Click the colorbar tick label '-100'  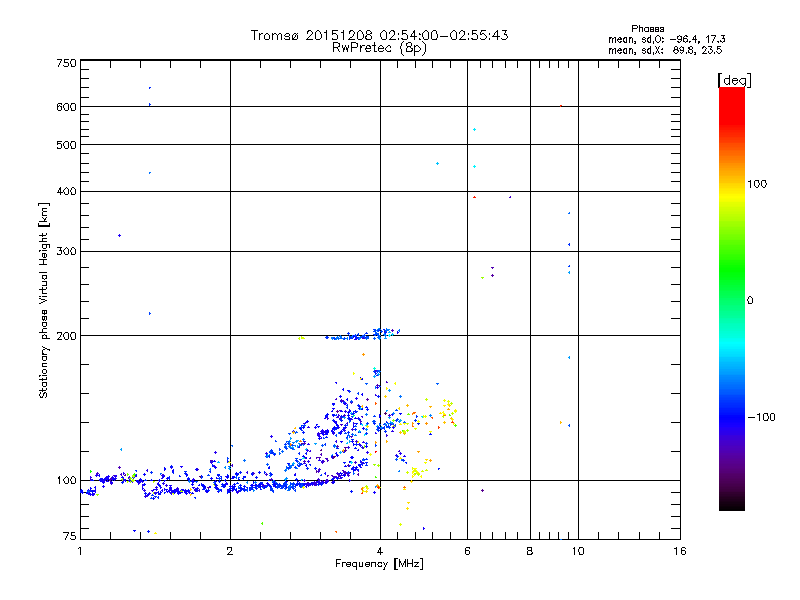pyautogui.click(x=761, y=417)
